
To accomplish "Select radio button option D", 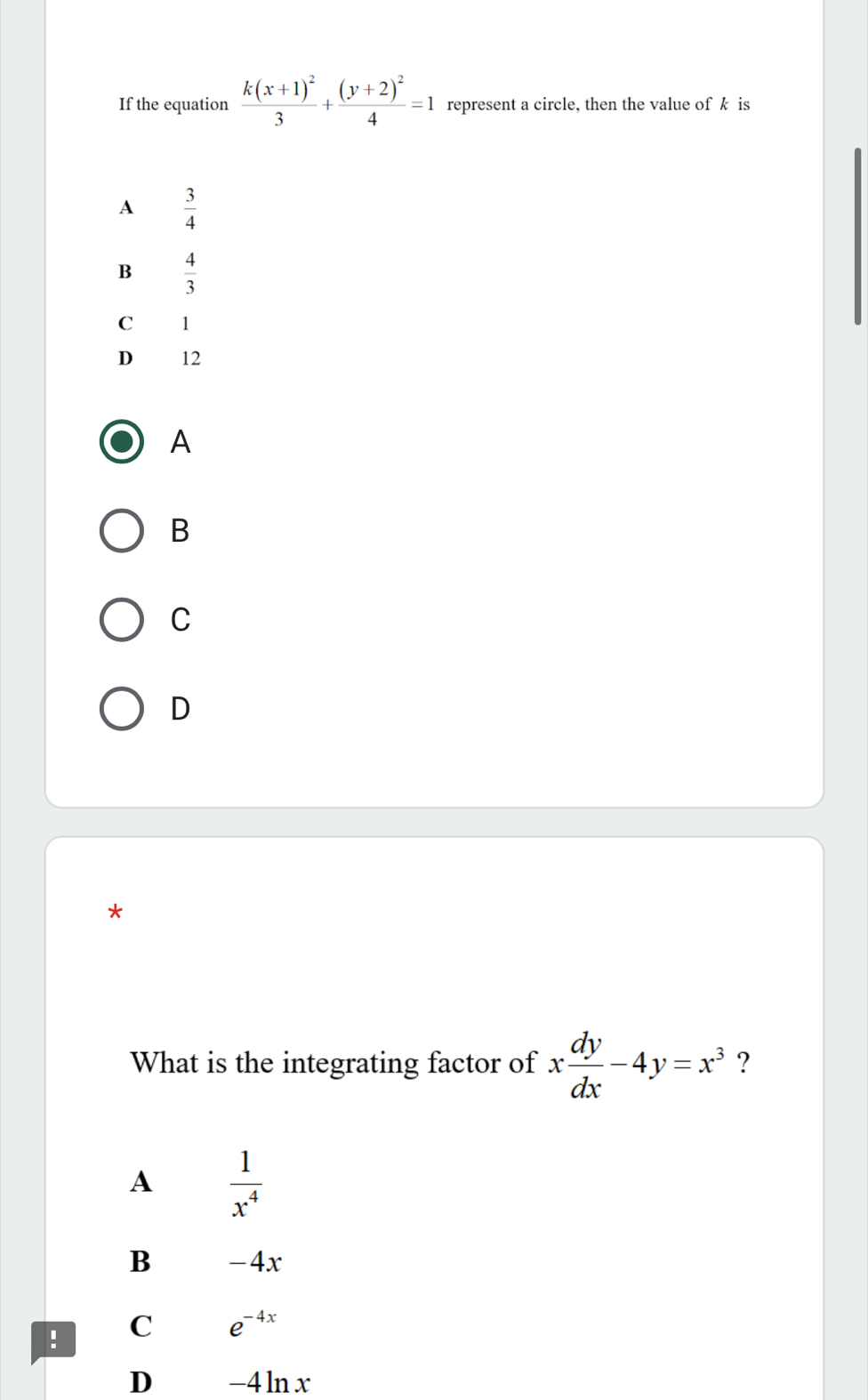I will click(x=122, y=709).
